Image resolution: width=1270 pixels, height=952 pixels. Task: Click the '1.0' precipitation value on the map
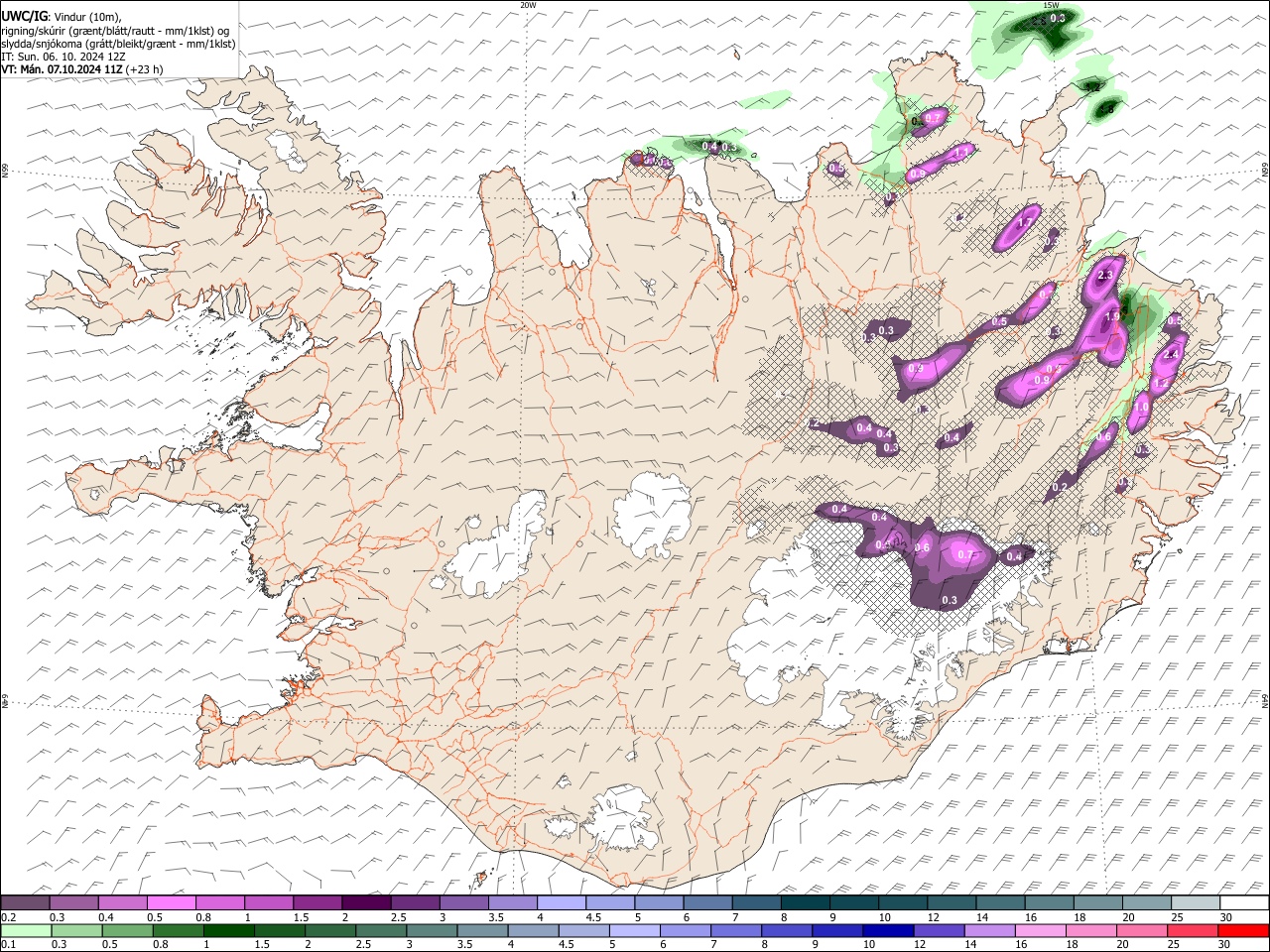[1141, 408]
